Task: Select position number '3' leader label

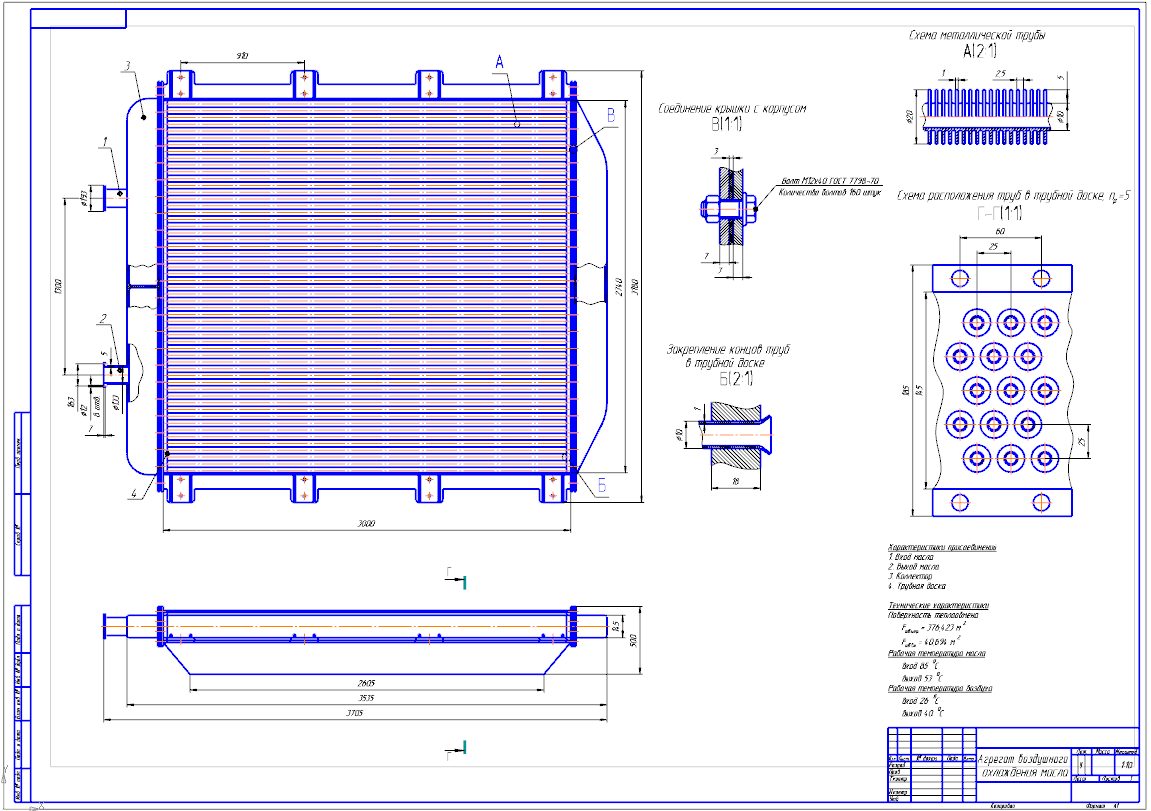Action: 128,66
